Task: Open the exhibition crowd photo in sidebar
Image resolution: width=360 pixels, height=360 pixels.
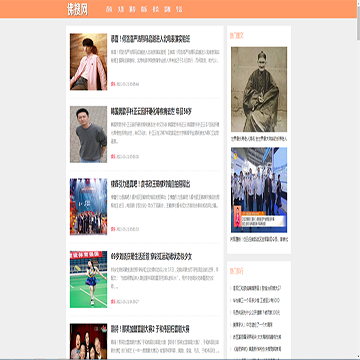Action: pos(259,190)
